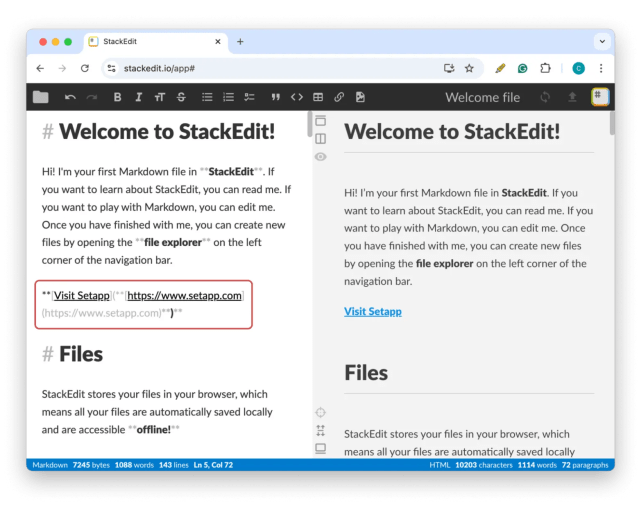Click the Files heading in the preview
The height and width of the screenshot is (509, 639).
pos(366,372)
